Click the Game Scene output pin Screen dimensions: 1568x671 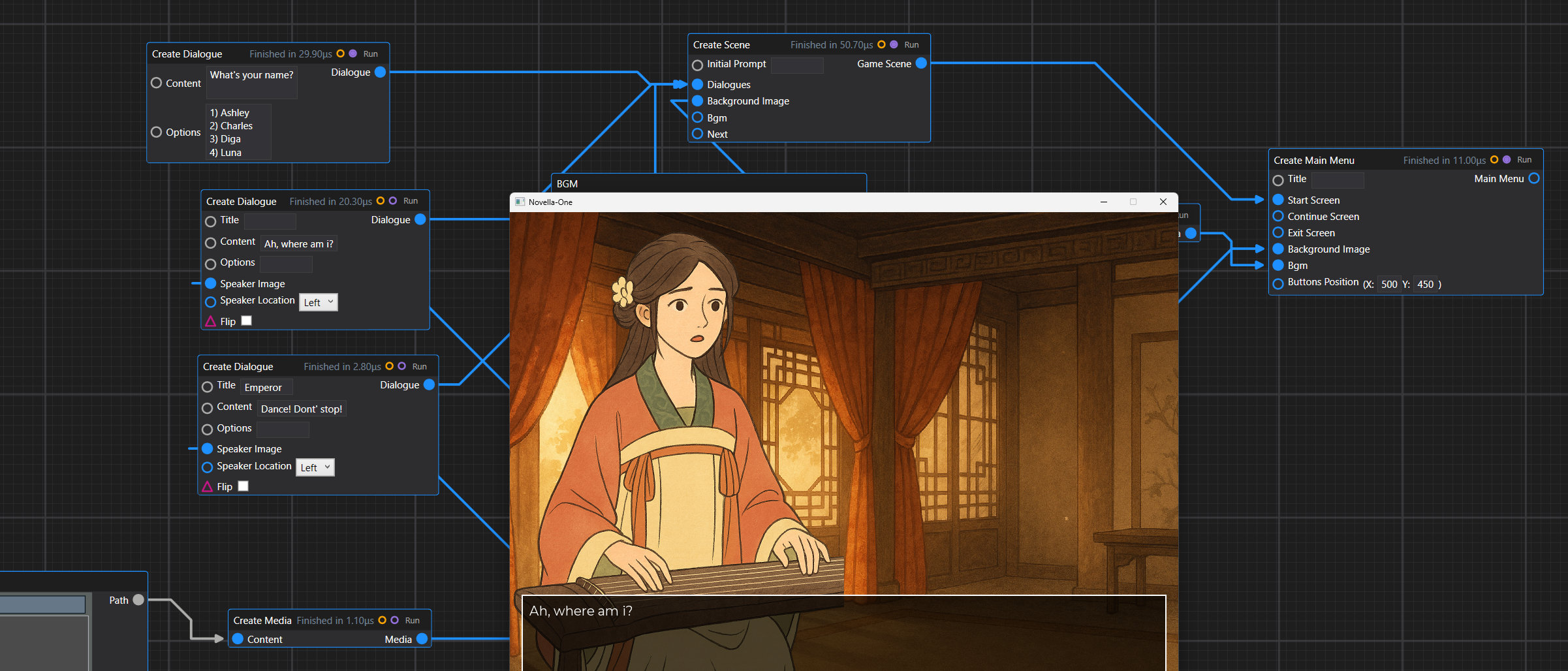click(x=921, y=63)
